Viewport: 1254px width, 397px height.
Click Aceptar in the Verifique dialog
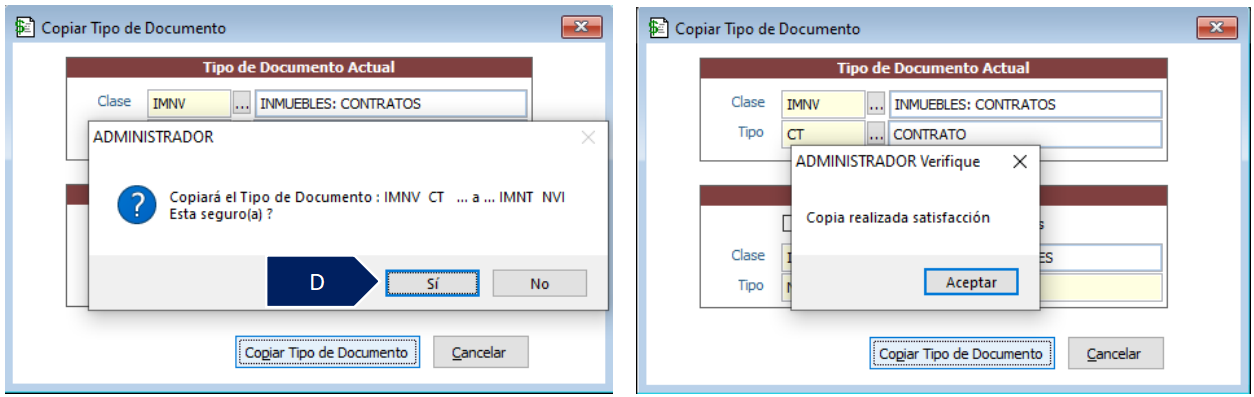coord(971,282)
